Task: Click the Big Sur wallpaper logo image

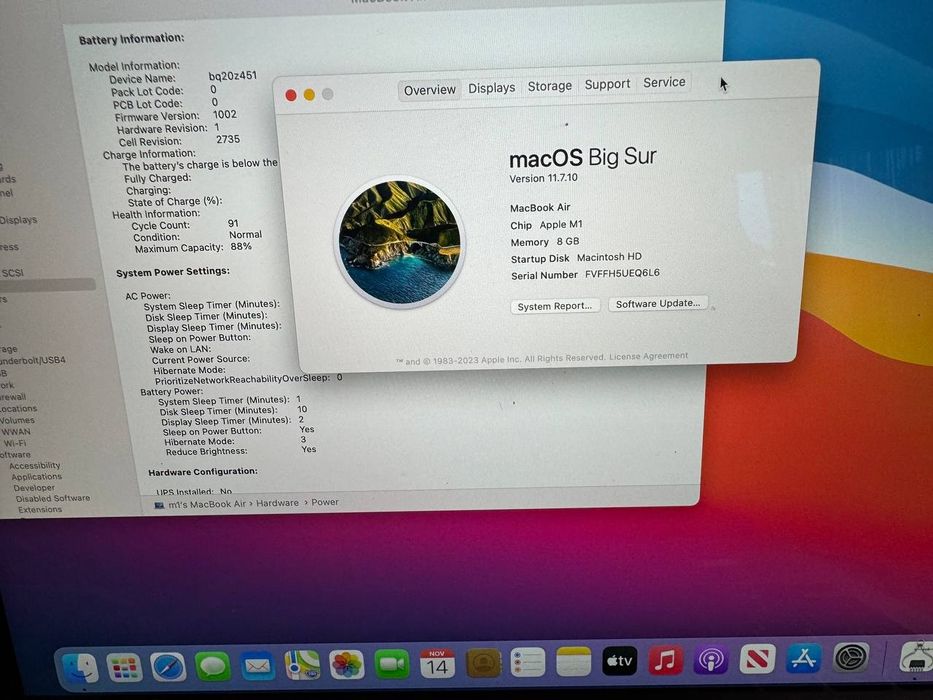Action: (399, 242)
